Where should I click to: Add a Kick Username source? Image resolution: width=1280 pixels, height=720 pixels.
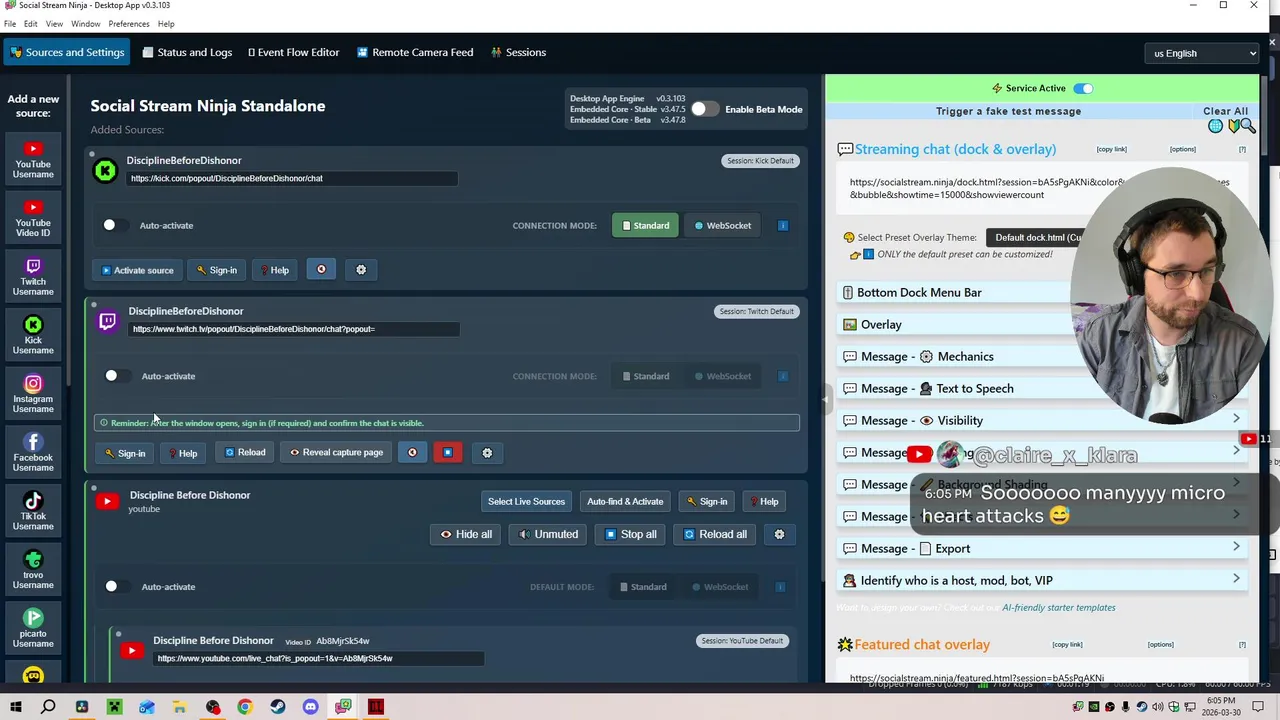33,334
